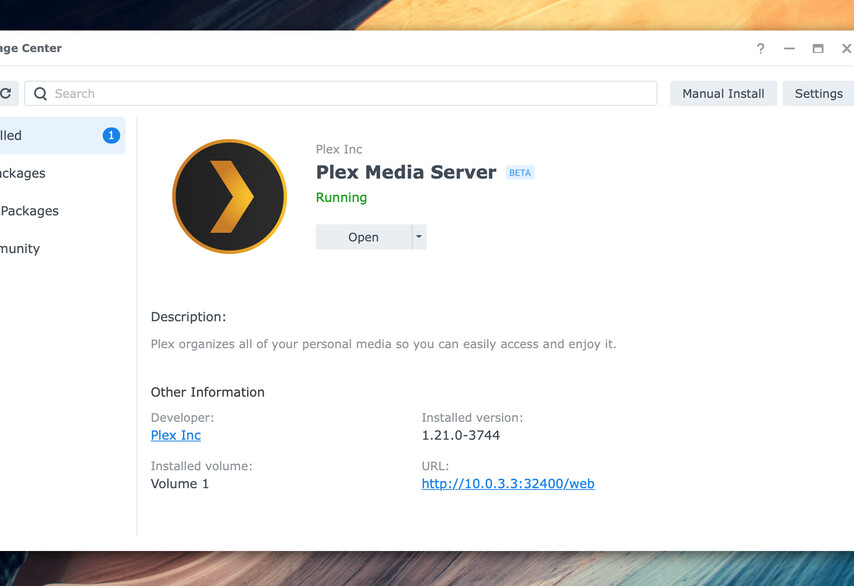Select the Packages sidebar entry ending in 'ckages'
This screenshot has width=854, height=586.
click(23, 173)
